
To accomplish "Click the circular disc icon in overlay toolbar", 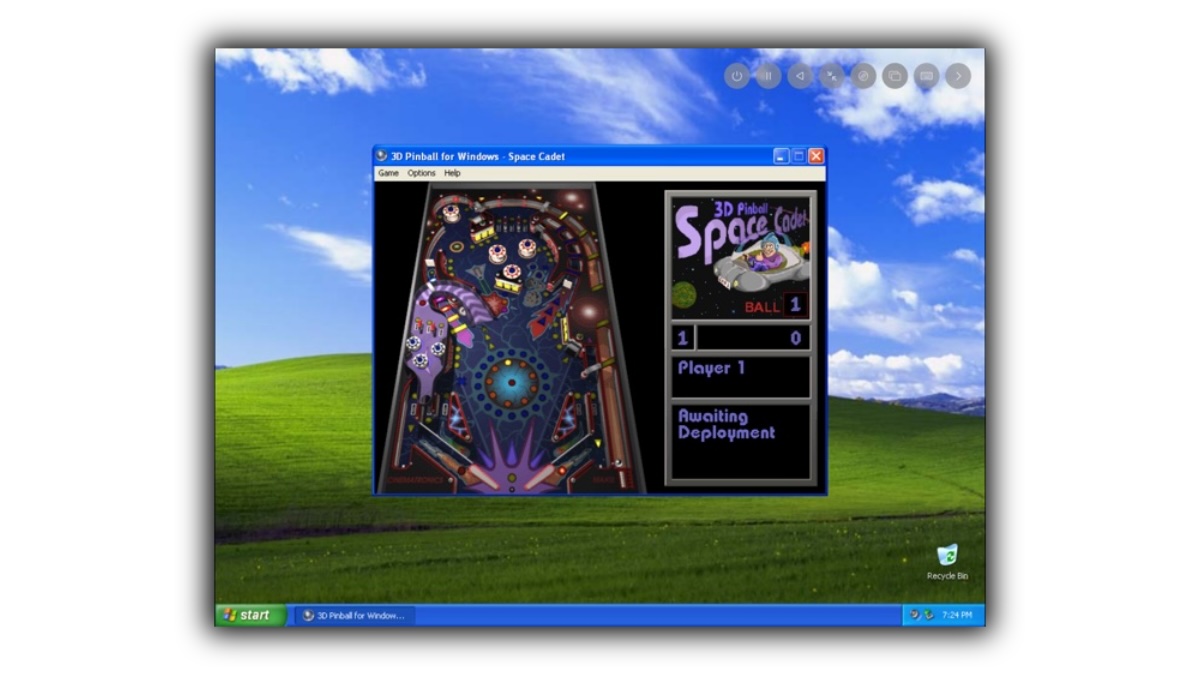I will 863,76.
